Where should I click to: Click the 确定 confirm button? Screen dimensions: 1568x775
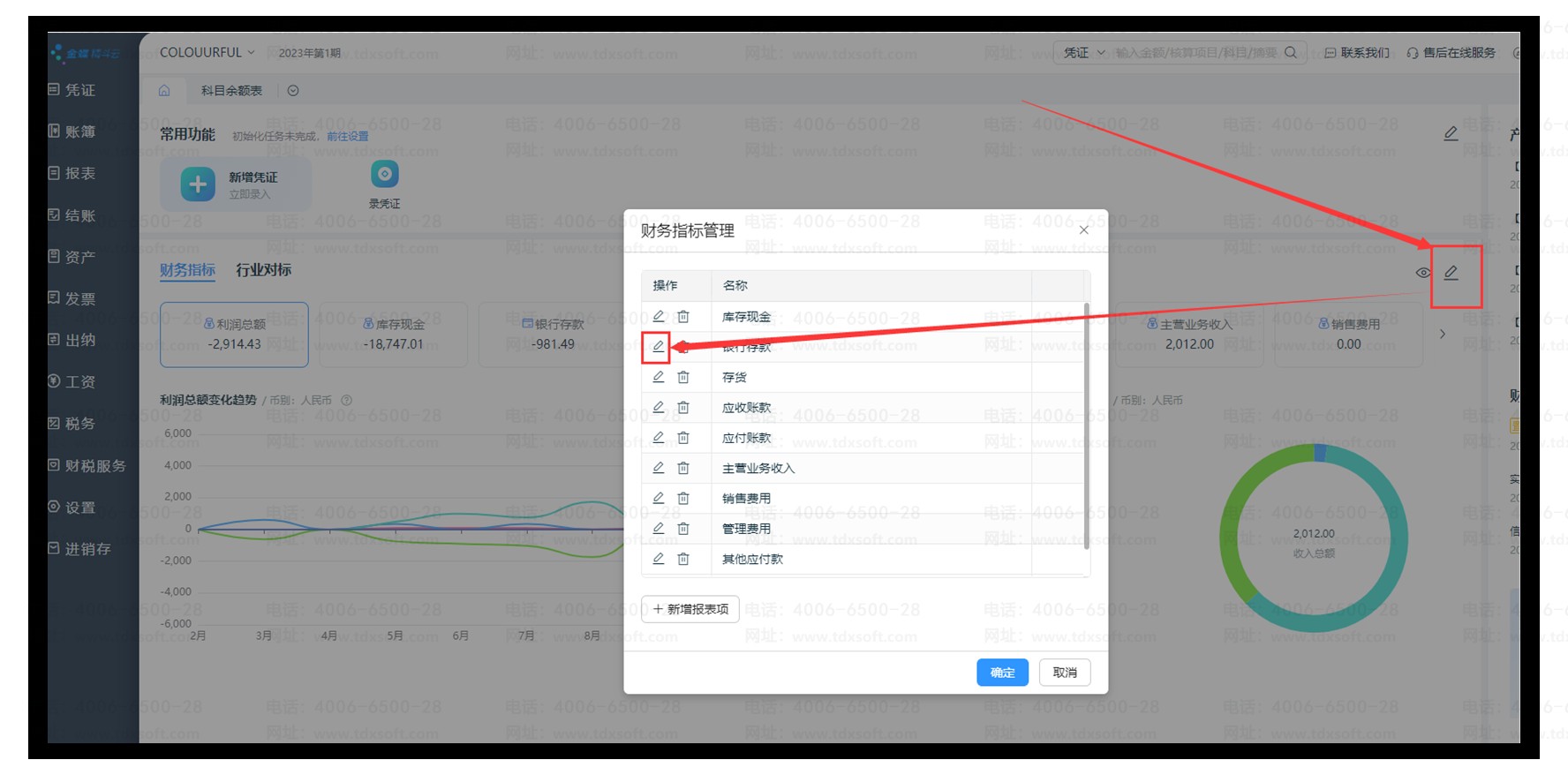(1002, 673)
